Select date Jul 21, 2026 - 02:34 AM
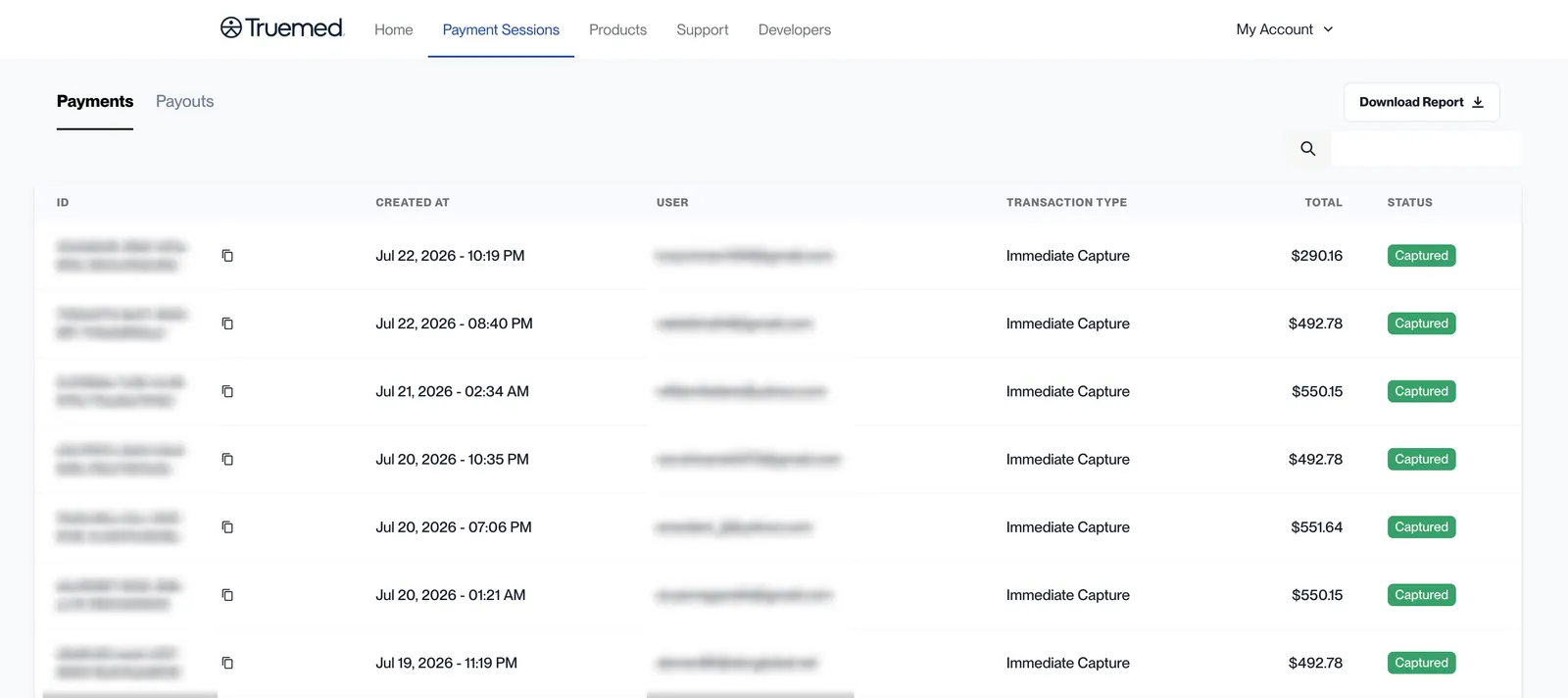 click(x=452, y=391)
